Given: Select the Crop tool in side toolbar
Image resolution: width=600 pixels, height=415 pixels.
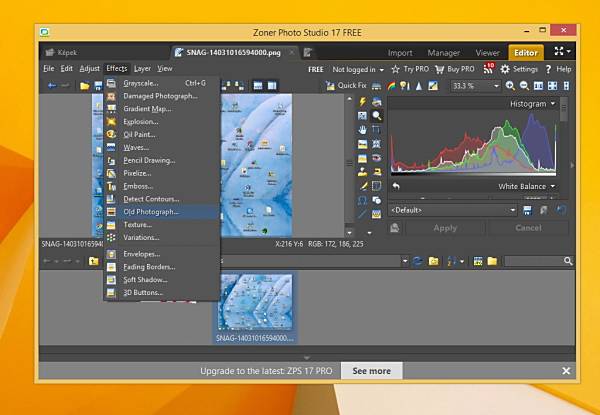Looking at the screenshot, I should pos(377,130).
